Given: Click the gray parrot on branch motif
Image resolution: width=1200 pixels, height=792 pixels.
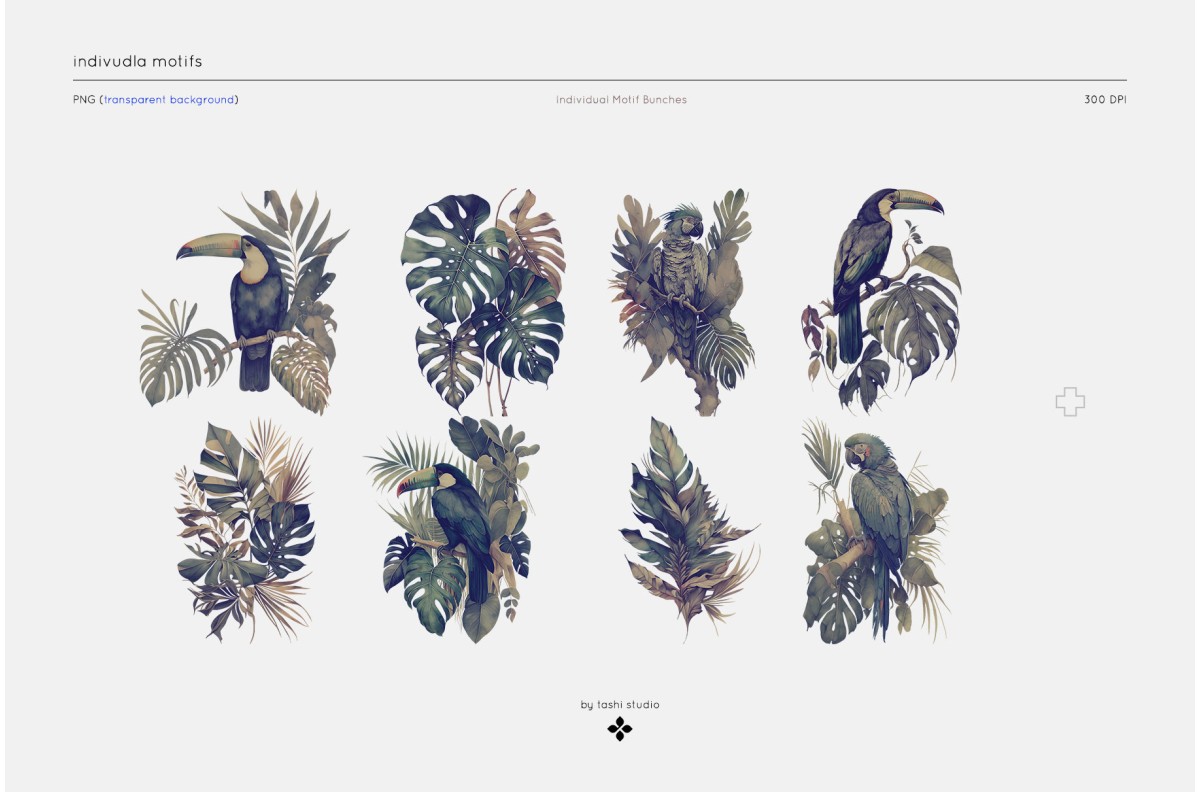Looking at the screenshot, I should coord(682,300).
